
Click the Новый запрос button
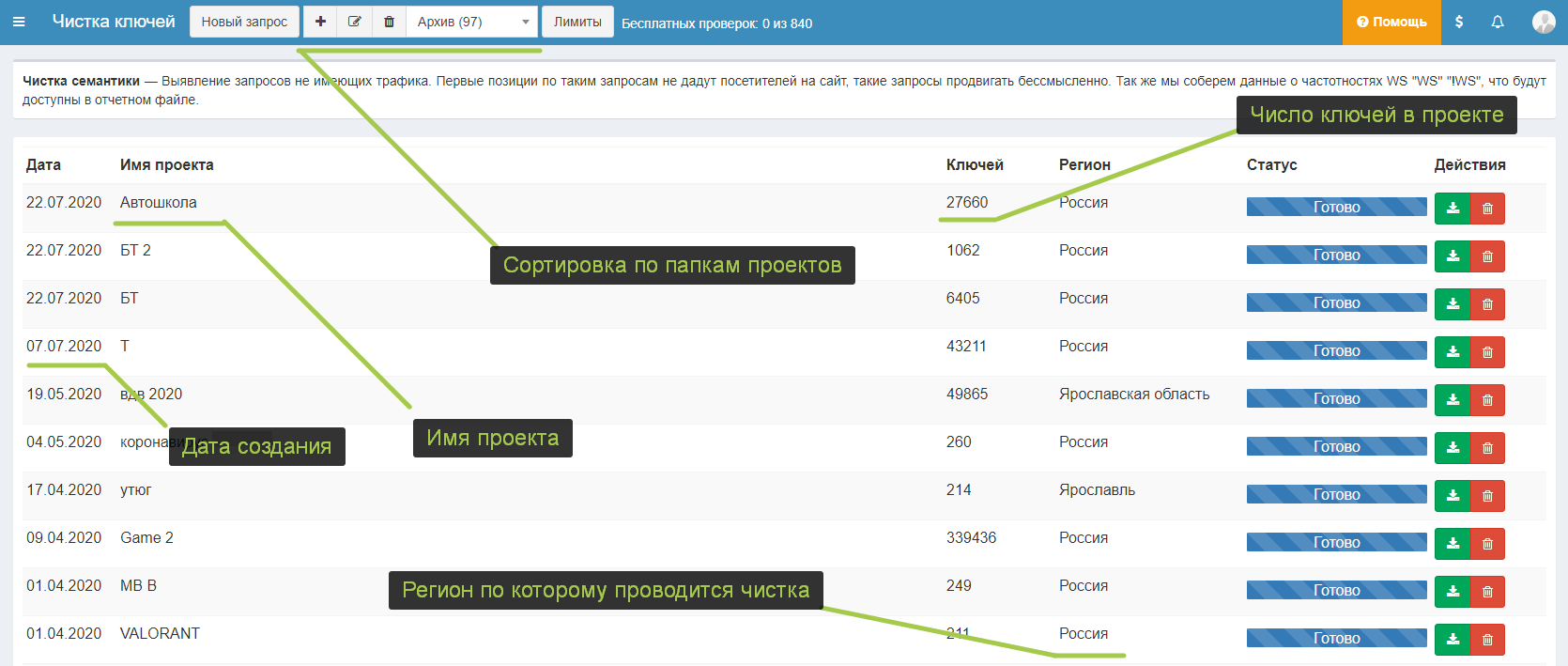coord(244,22)
